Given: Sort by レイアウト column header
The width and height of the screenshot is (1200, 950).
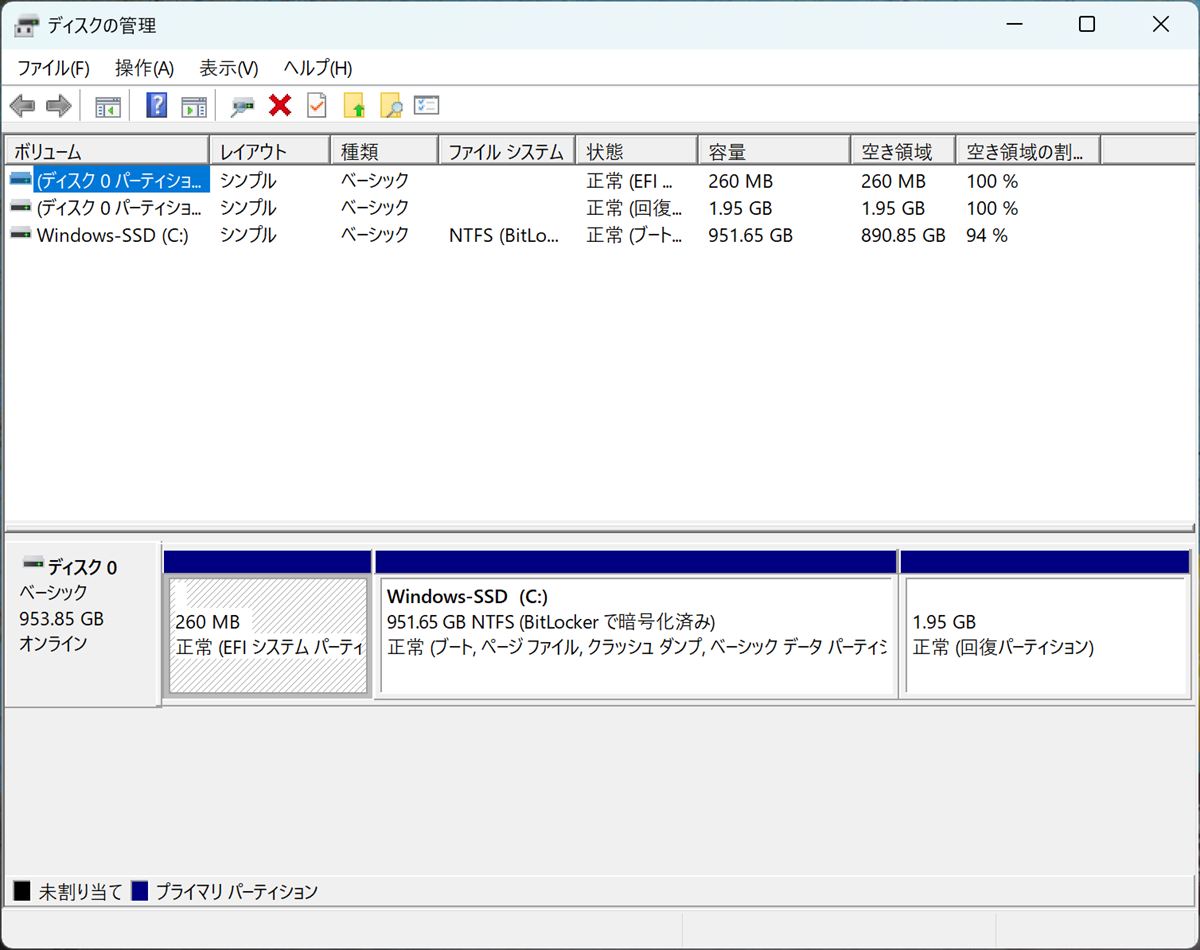Looking at the screenshot, I should coord(270,151).
